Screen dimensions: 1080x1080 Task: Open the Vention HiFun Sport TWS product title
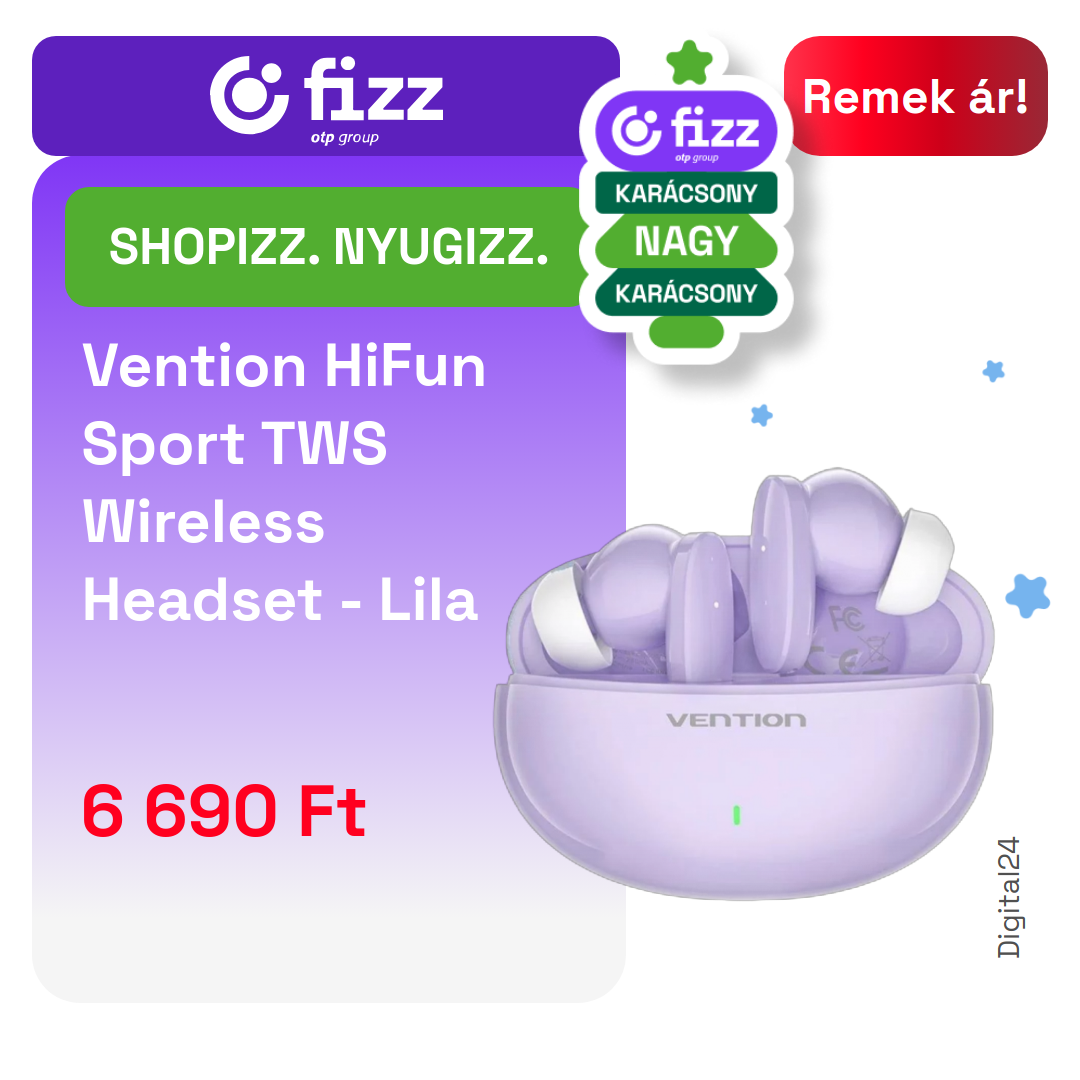(284, 483)
